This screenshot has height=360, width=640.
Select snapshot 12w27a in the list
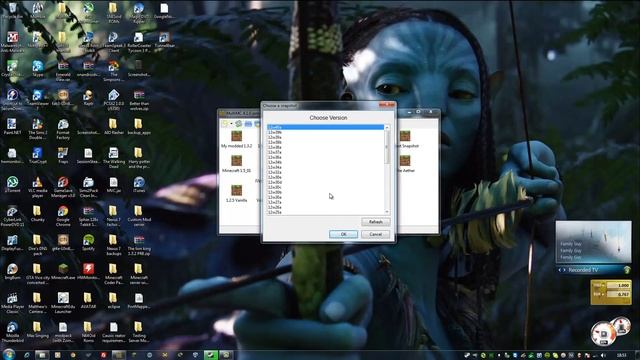[x=325, y=202]
